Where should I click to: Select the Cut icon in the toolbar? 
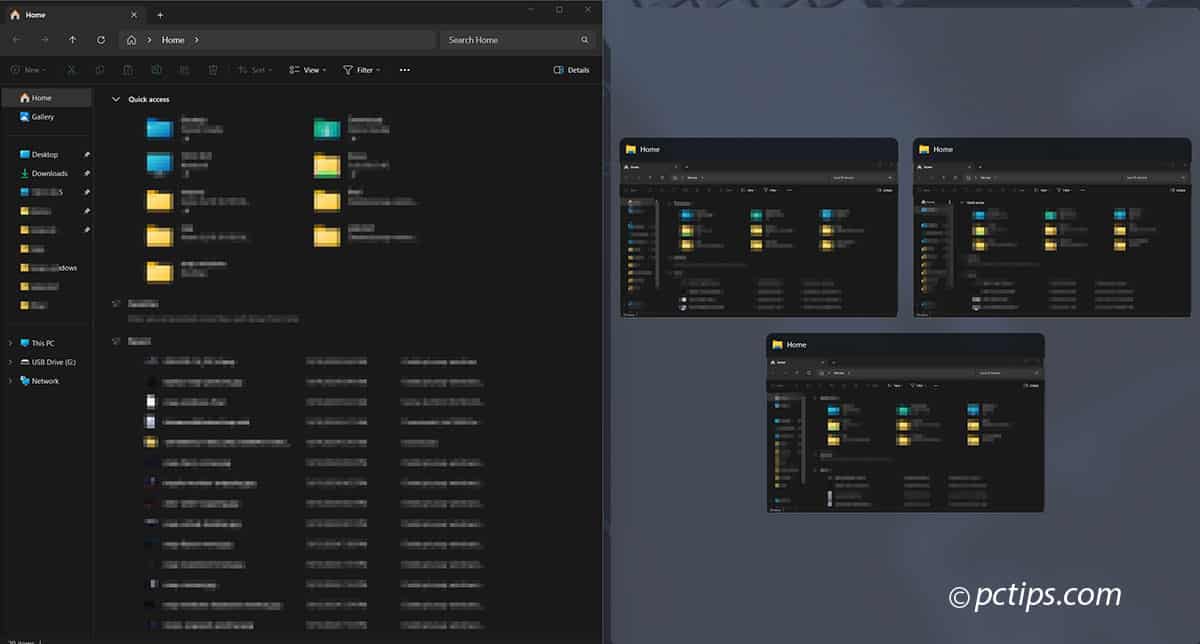pos(71,69)
